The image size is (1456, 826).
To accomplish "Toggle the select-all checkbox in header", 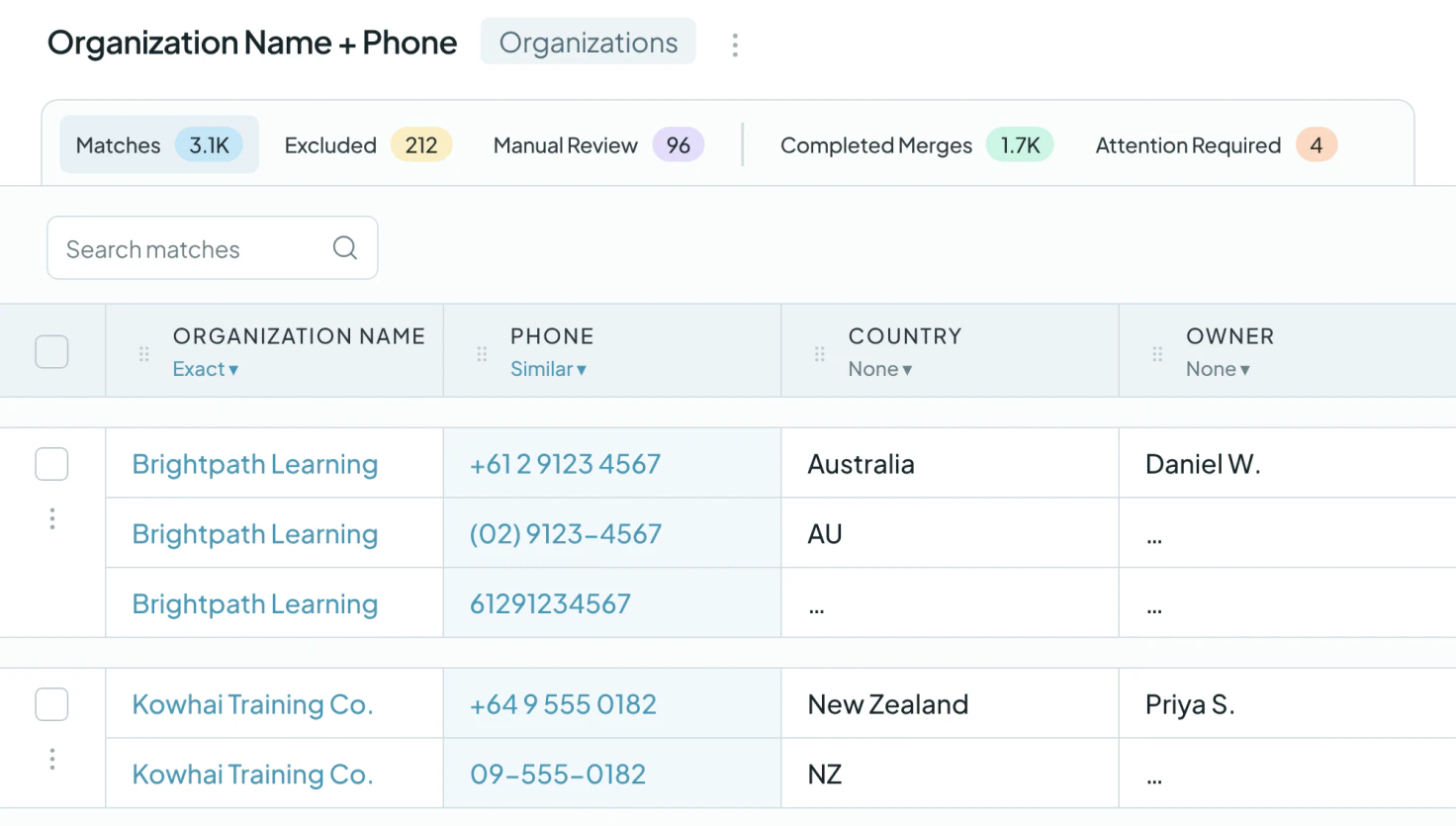I will pyautogui.click(x=51, y=351).
